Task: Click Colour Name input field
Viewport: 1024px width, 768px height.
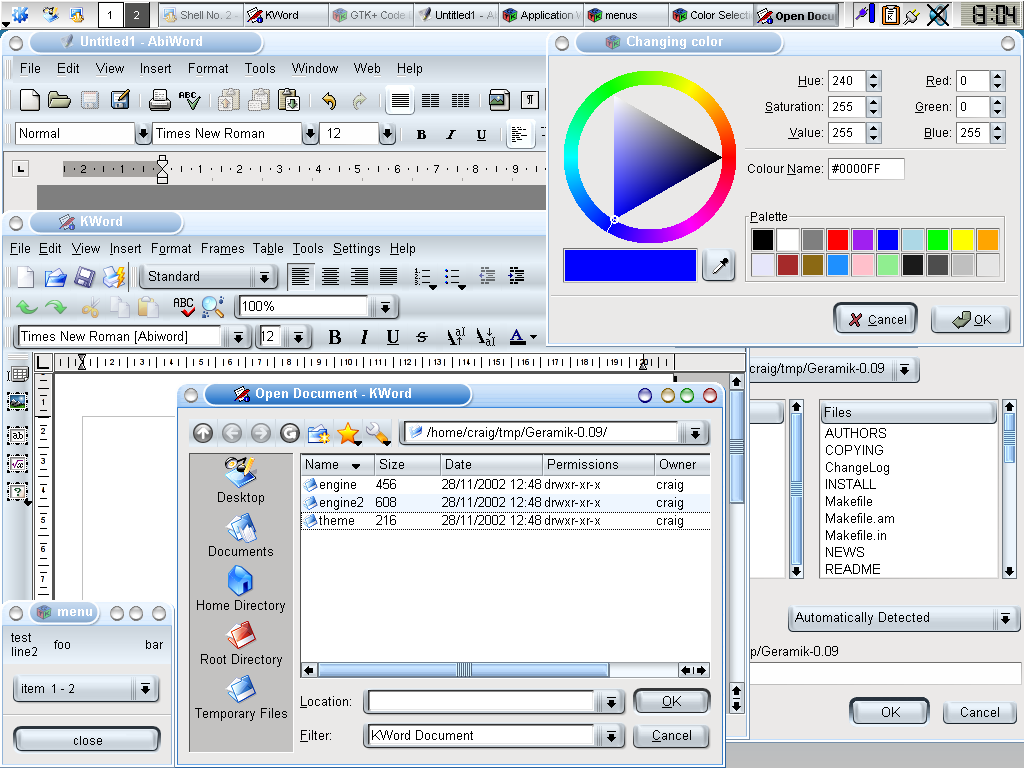Action: [866, 168]
